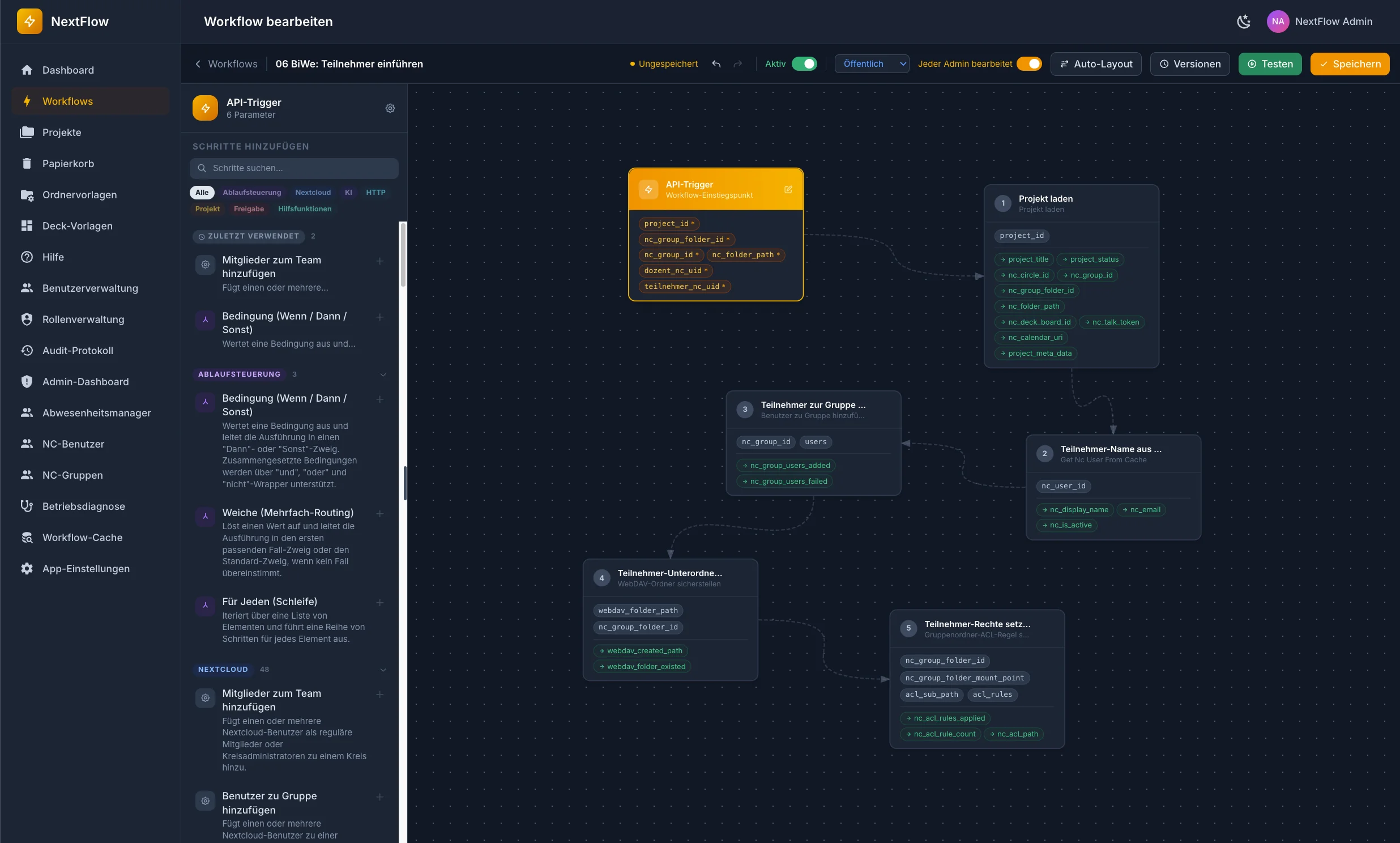Screen dimensions: 1400x843
Task: Edit the API-Trigger node pencil icon
Action: point(788,190)
